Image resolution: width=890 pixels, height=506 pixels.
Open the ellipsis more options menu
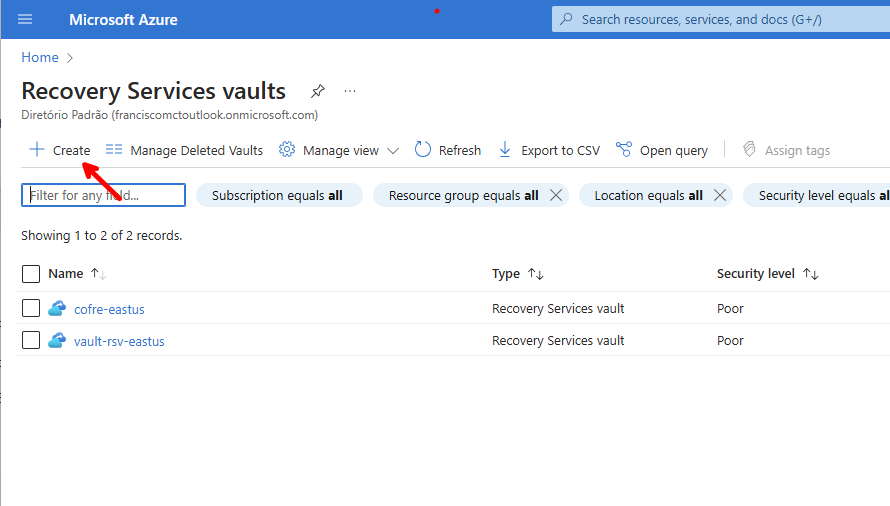350,91
